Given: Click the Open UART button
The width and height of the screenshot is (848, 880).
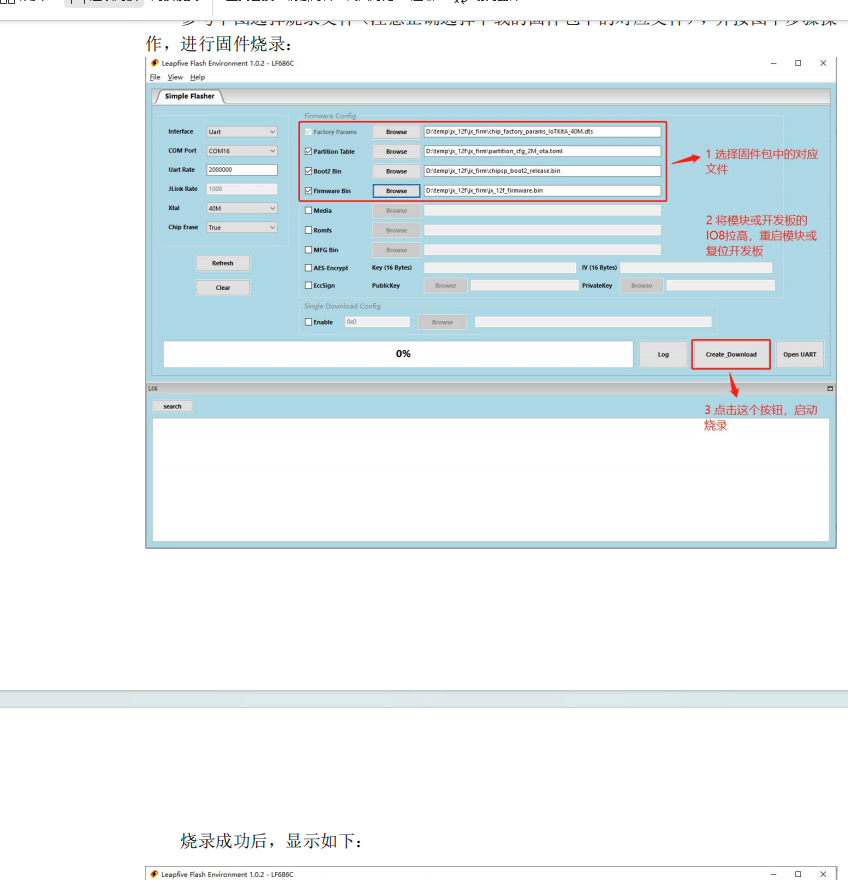Looking at the screenshot, I should [799, 354].
